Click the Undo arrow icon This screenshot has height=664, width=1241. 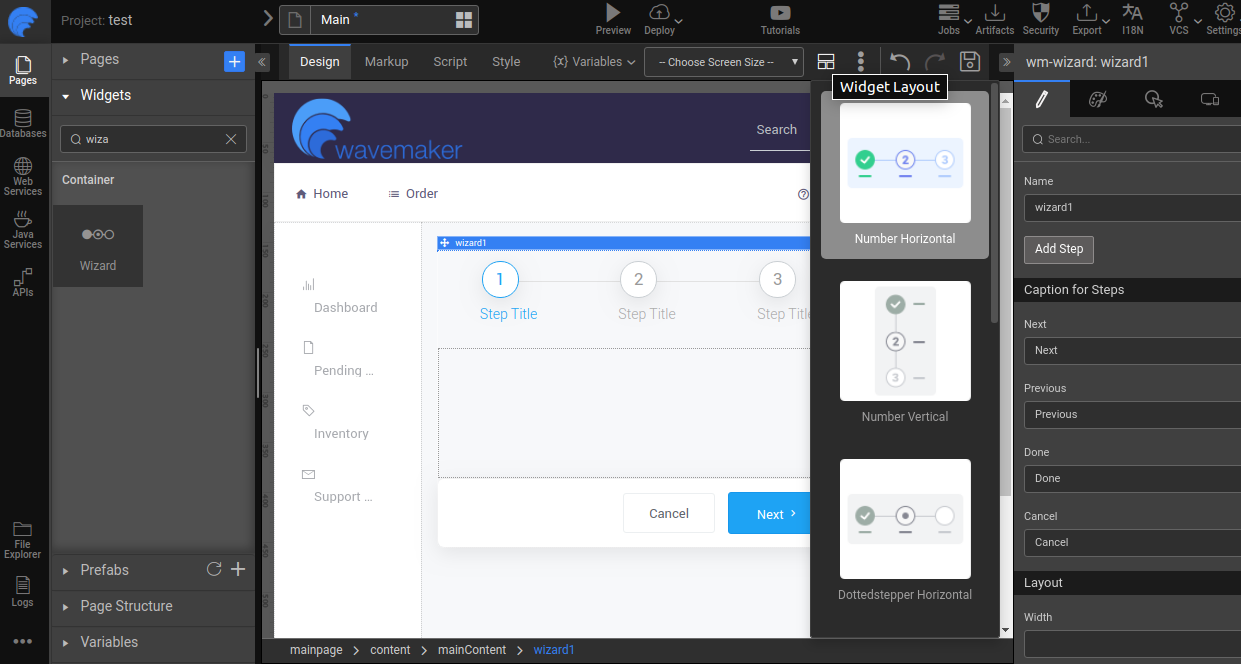point(898,61)
